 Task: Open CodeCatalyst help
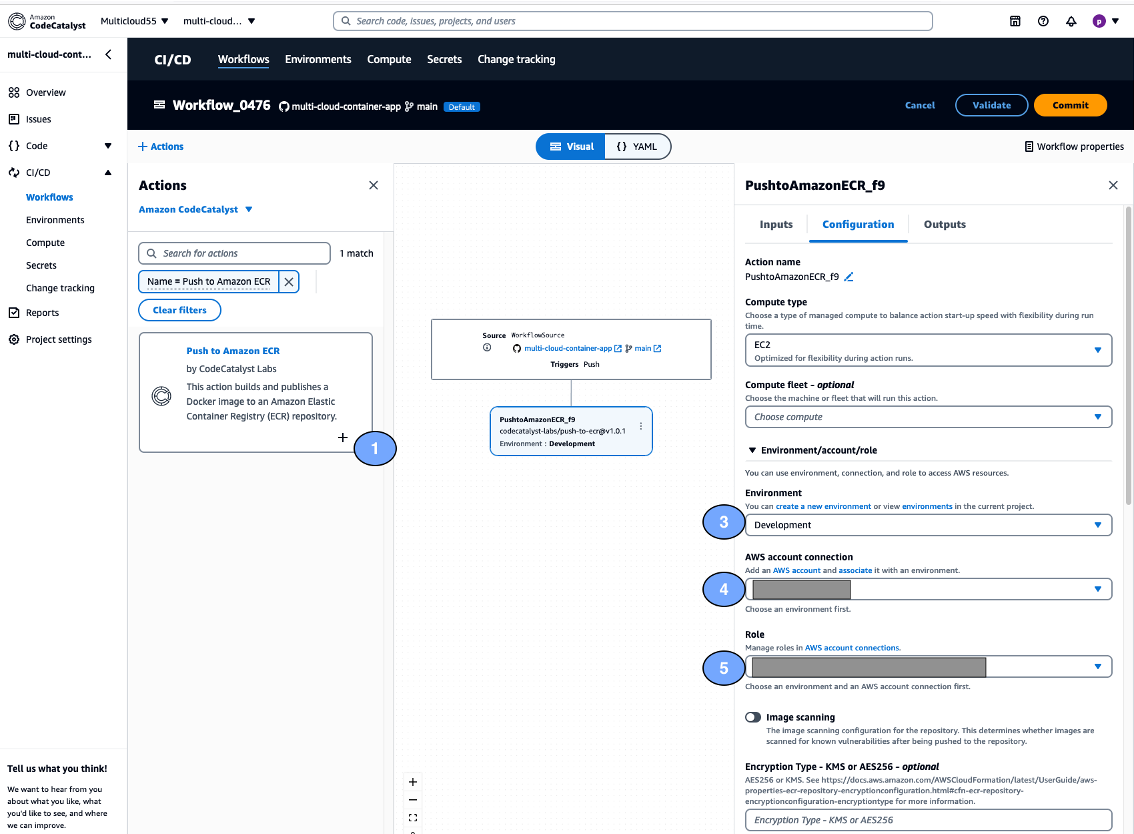point(1042,20)
